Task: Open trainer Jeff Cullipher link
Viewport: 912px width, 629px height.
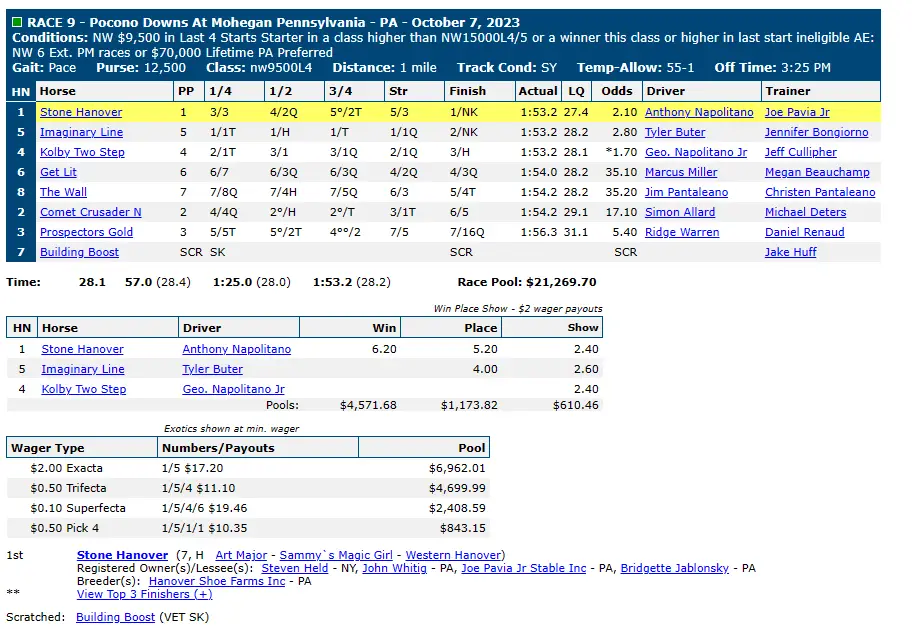Action: click(x=800, y=152)
